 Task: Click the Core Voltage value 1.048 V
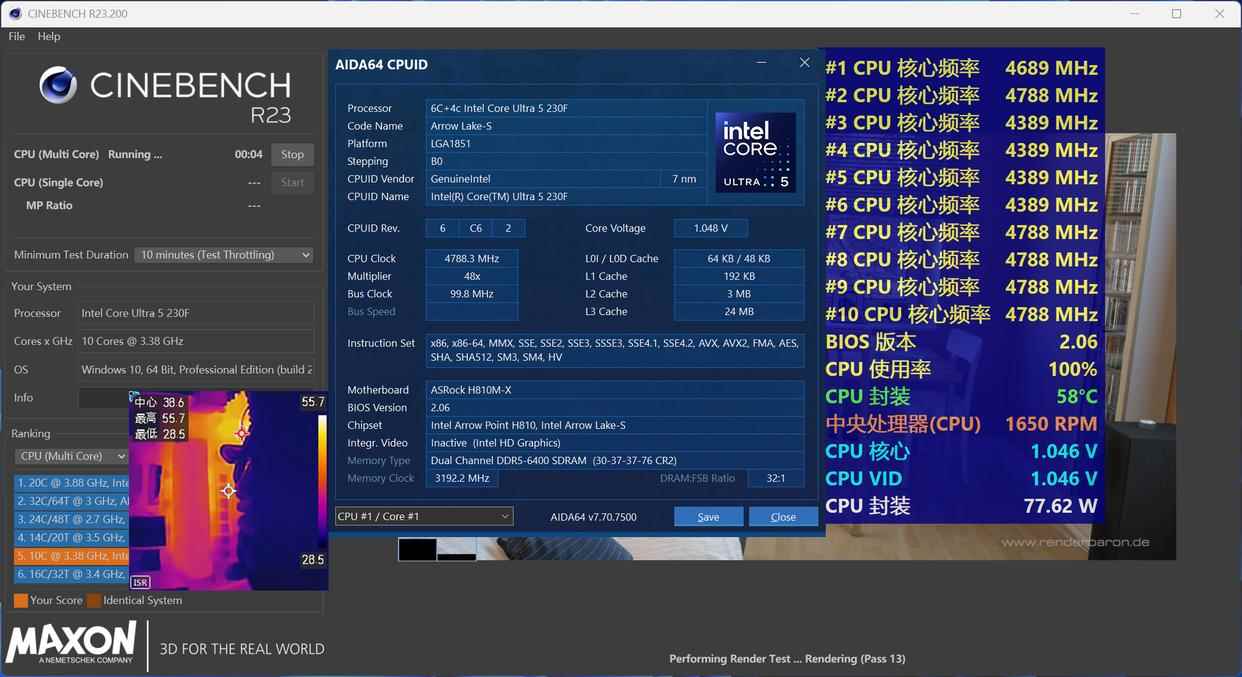[710, 228]
